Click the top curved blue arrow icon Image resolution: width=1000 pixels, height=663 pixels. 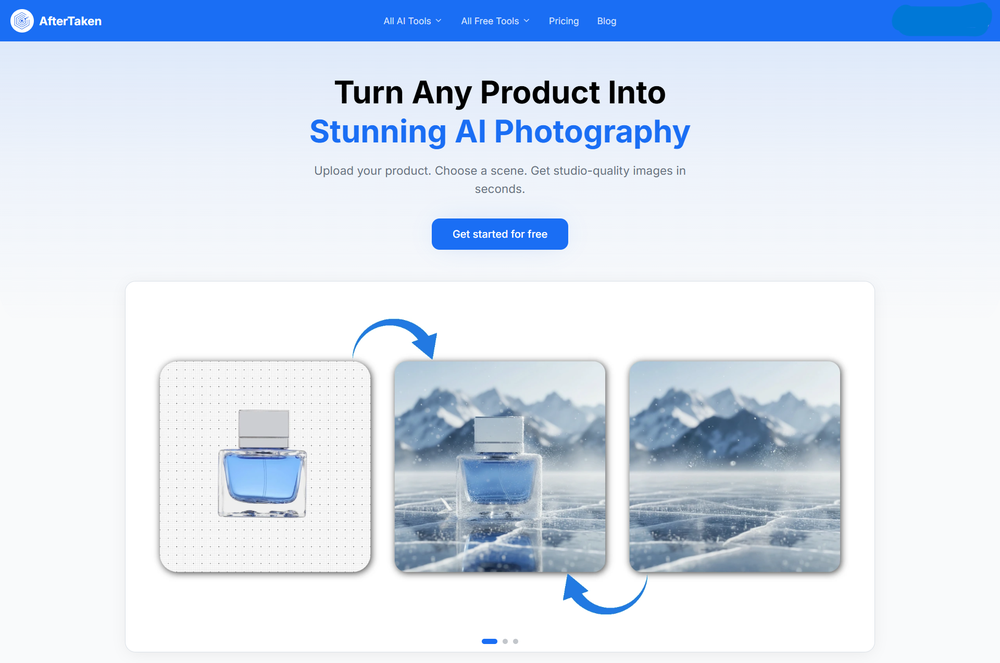[395, 339]
